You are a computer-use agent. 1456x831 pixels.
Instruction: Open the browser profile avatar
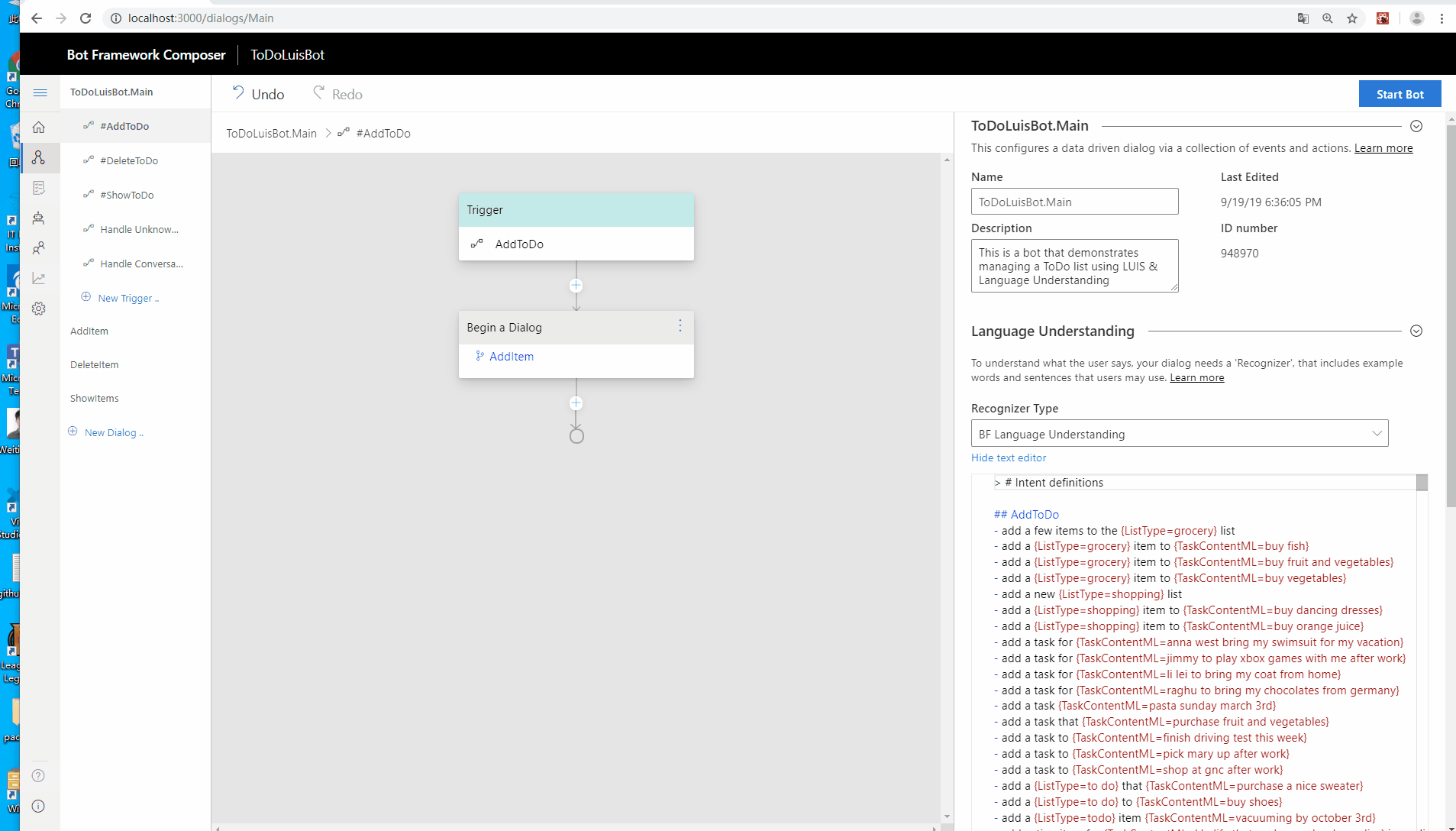[1417, 18]
